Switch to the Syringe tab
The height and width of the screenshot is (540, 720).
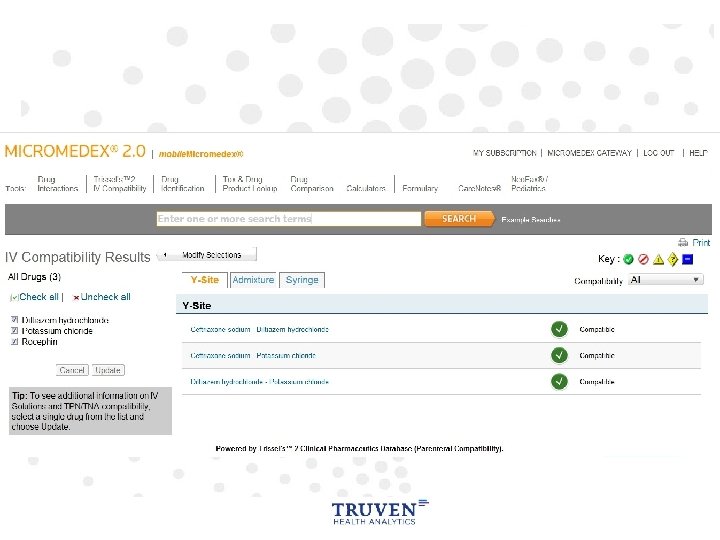point(302,280)
